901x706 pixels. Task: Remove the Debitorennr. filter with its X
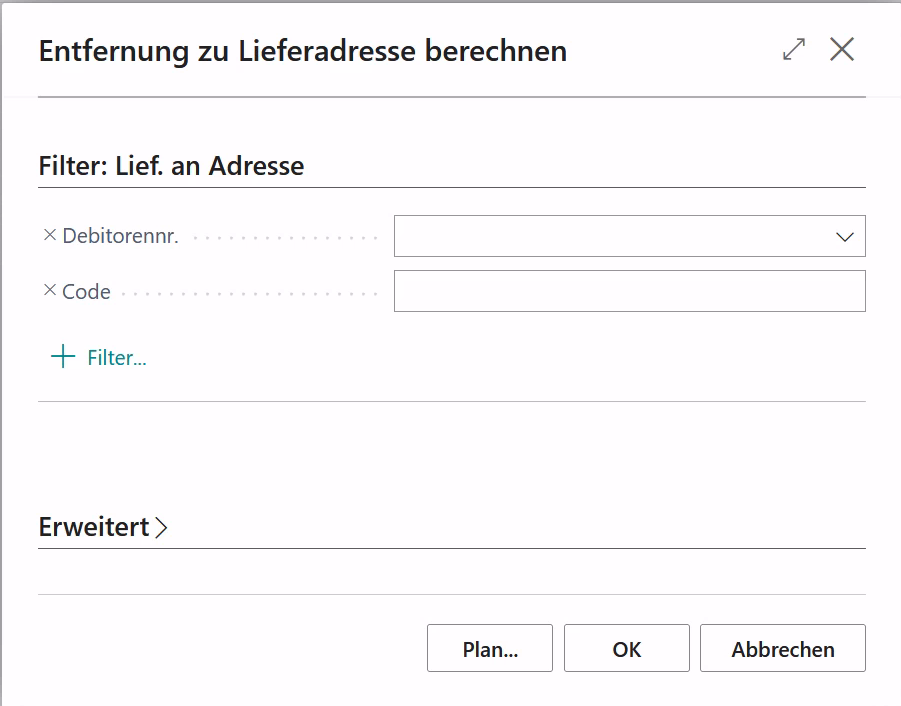(49, 237)
